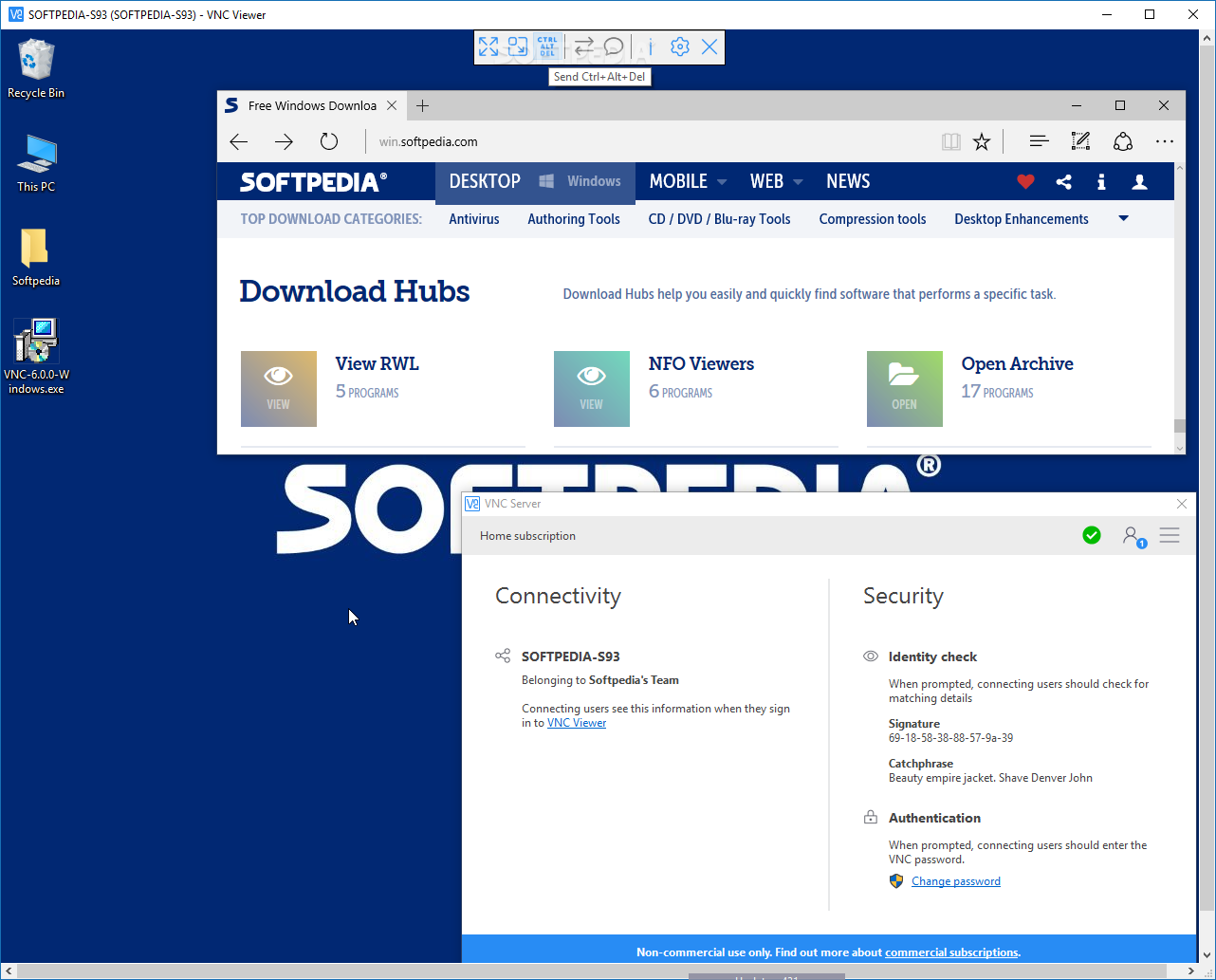
Task: Click the win.softpedia.com address bar
Action: click(650, 141)
